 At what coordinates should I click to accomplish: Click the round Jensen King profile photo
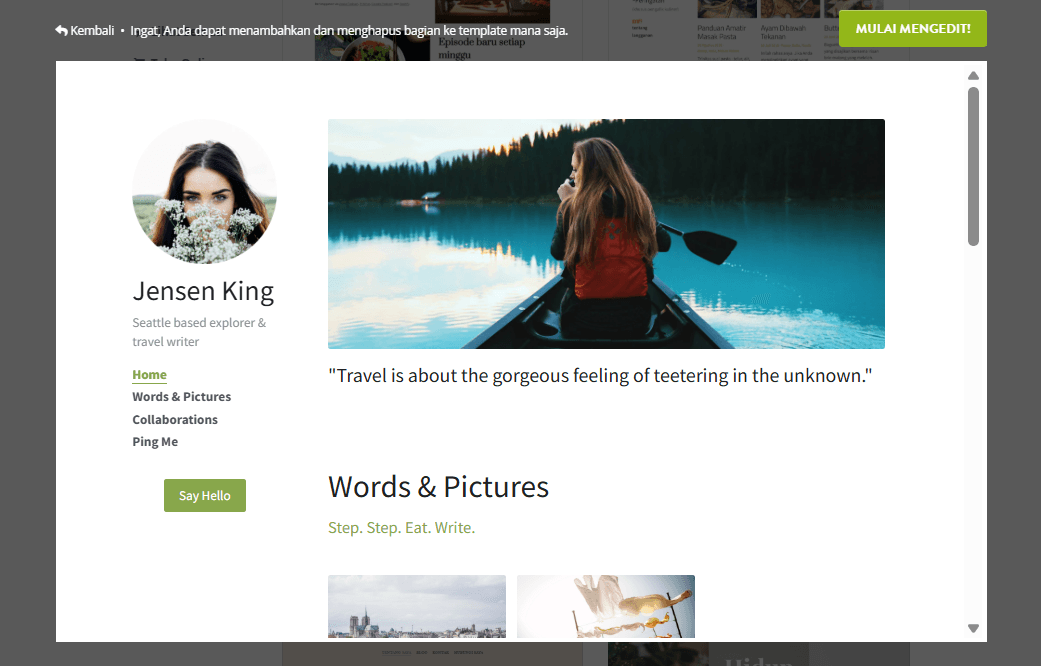tap(204, 191)
